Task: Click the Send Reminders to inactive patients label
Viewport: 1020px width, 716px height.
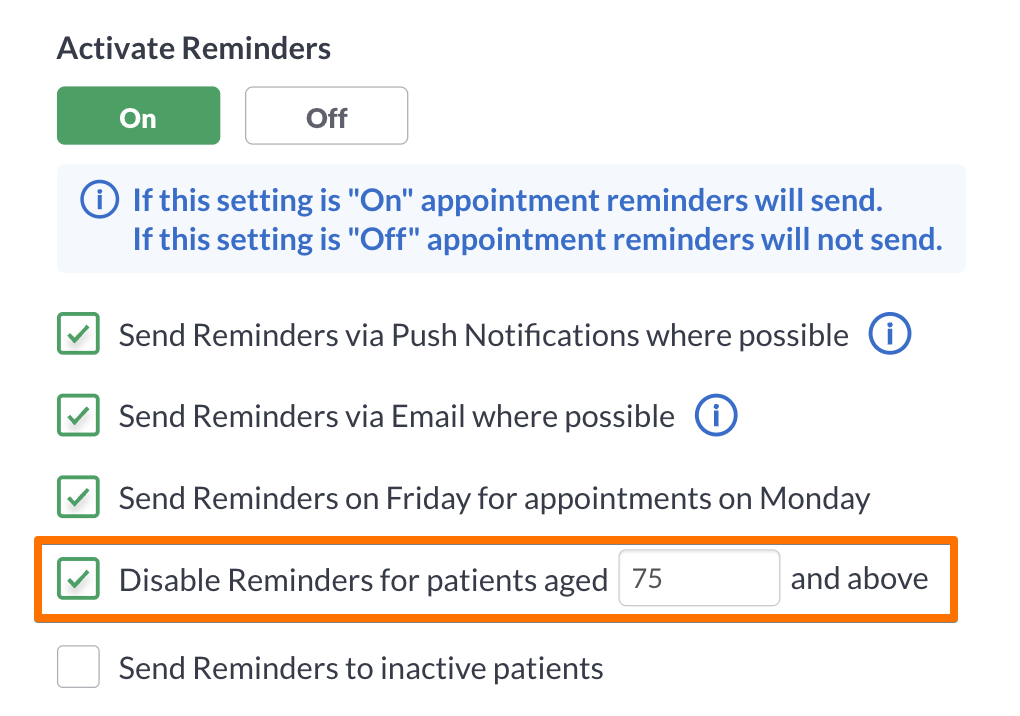Action: 361,669
